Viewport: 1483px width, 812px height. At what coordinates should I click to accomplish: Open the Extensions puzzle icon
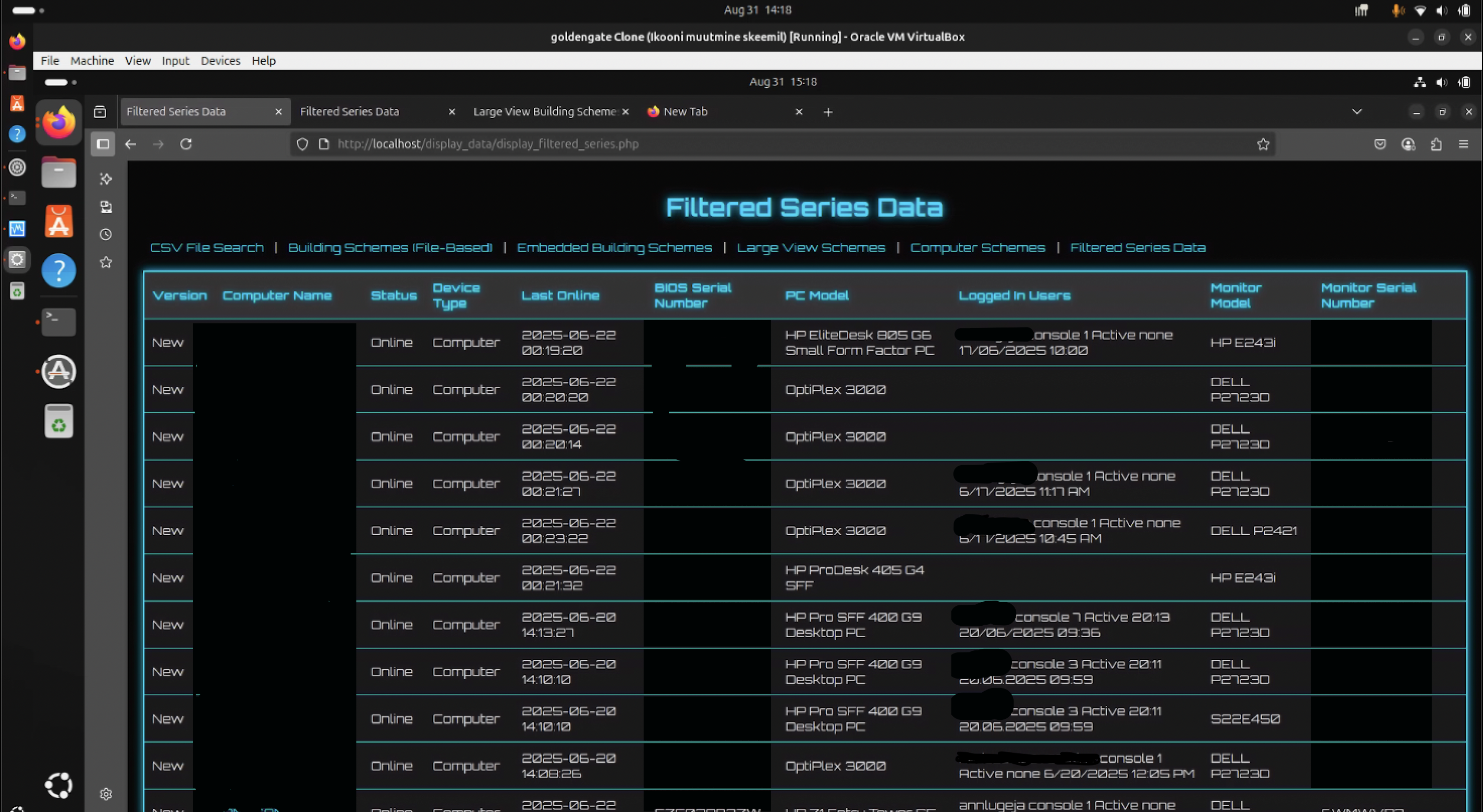click(1436, 144)
